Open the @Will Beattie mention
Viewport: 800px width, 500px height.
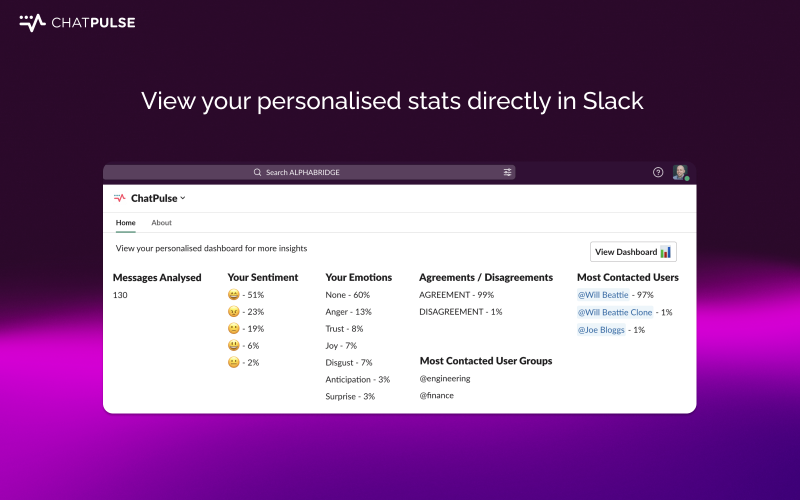[x=603, y=295]
